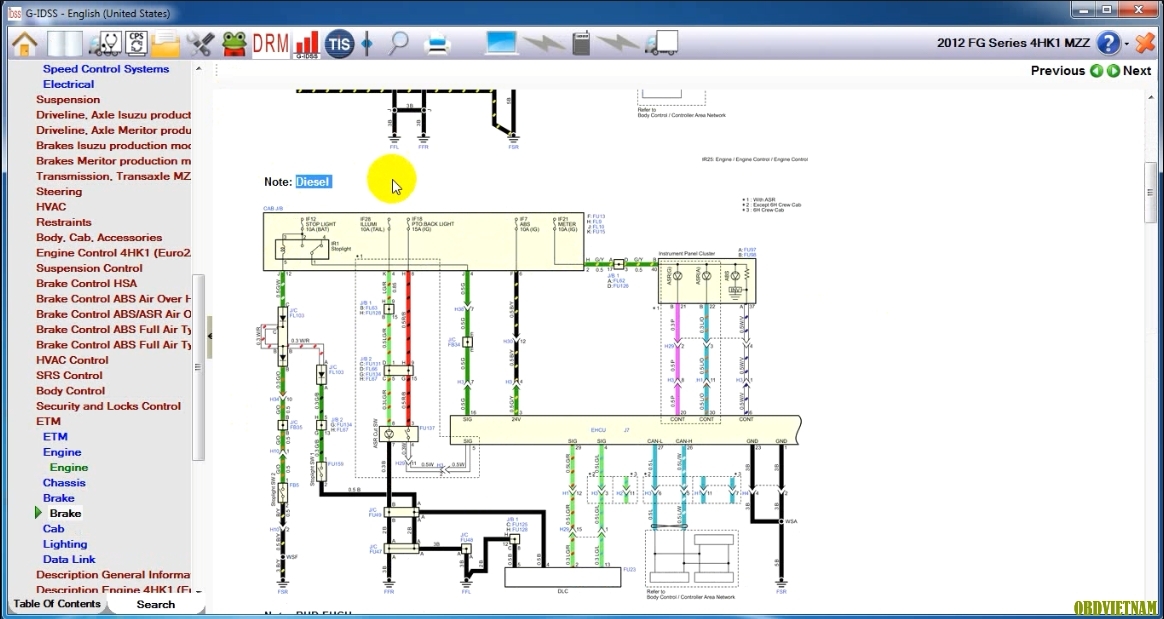Image resolution: width=1164 pixels, height=619 pixels.
Task: Open the Data Link ETM entry
Action: (69, 559)
